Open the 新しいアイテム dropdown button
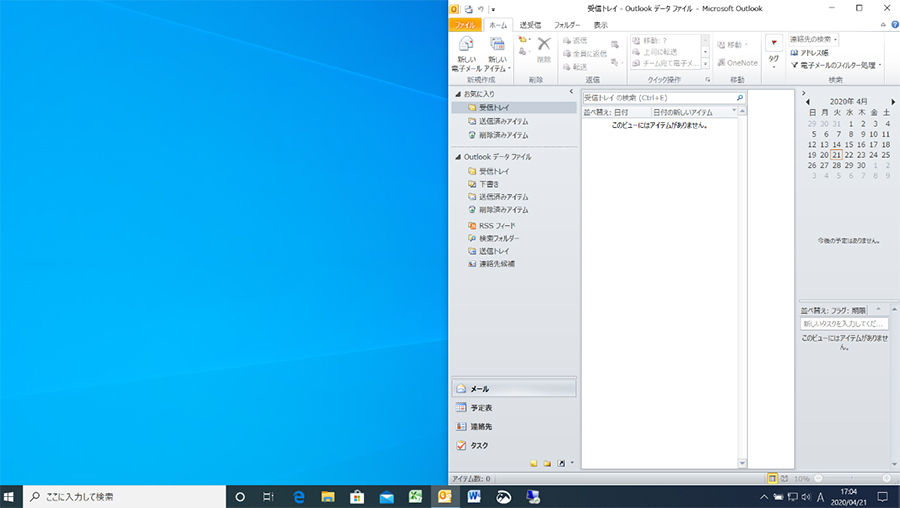 tap(497, 55)
